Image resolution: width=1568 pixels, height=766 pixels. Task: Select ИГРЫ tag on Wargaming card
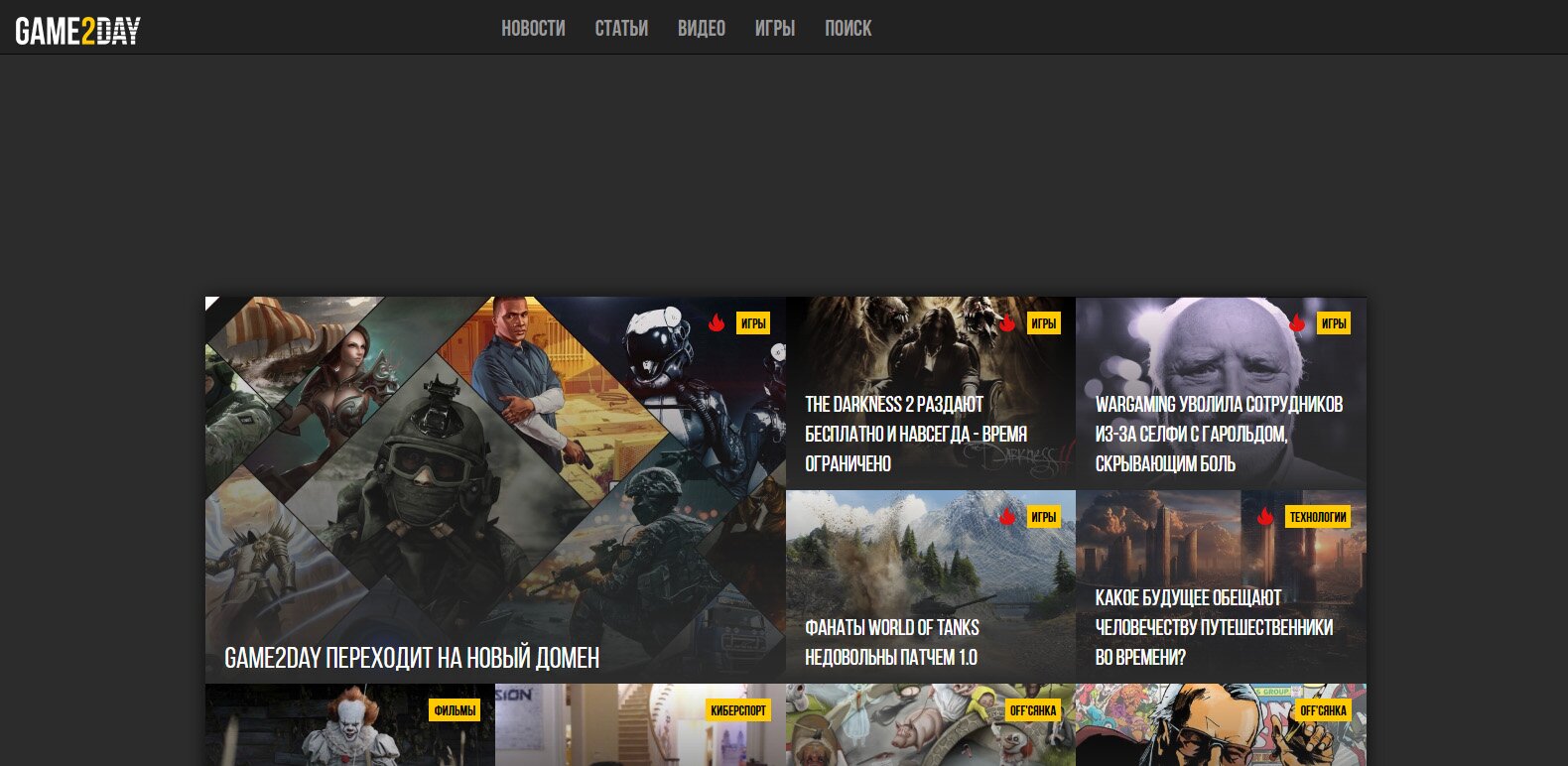[1334, 323]
